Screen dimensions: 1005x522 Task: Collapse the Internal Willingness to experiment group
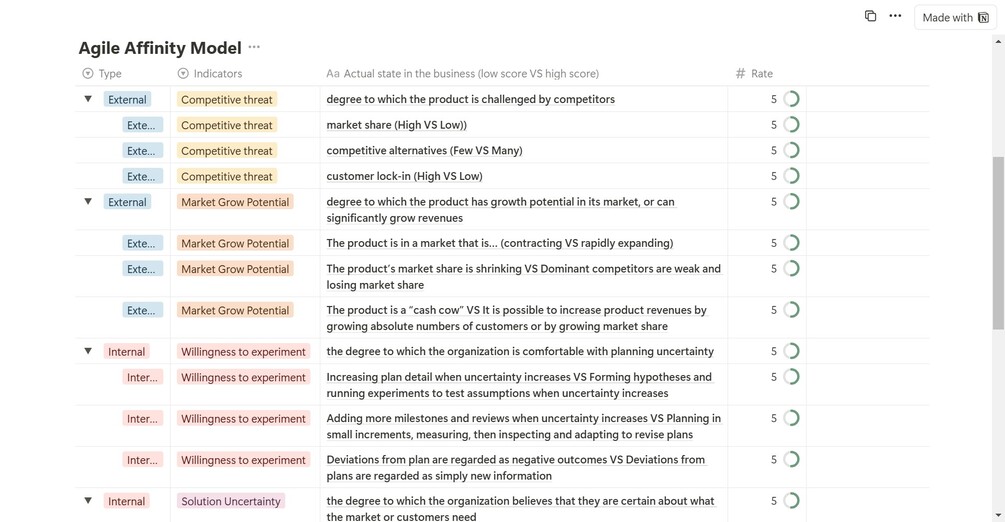(x=88, y=351)
